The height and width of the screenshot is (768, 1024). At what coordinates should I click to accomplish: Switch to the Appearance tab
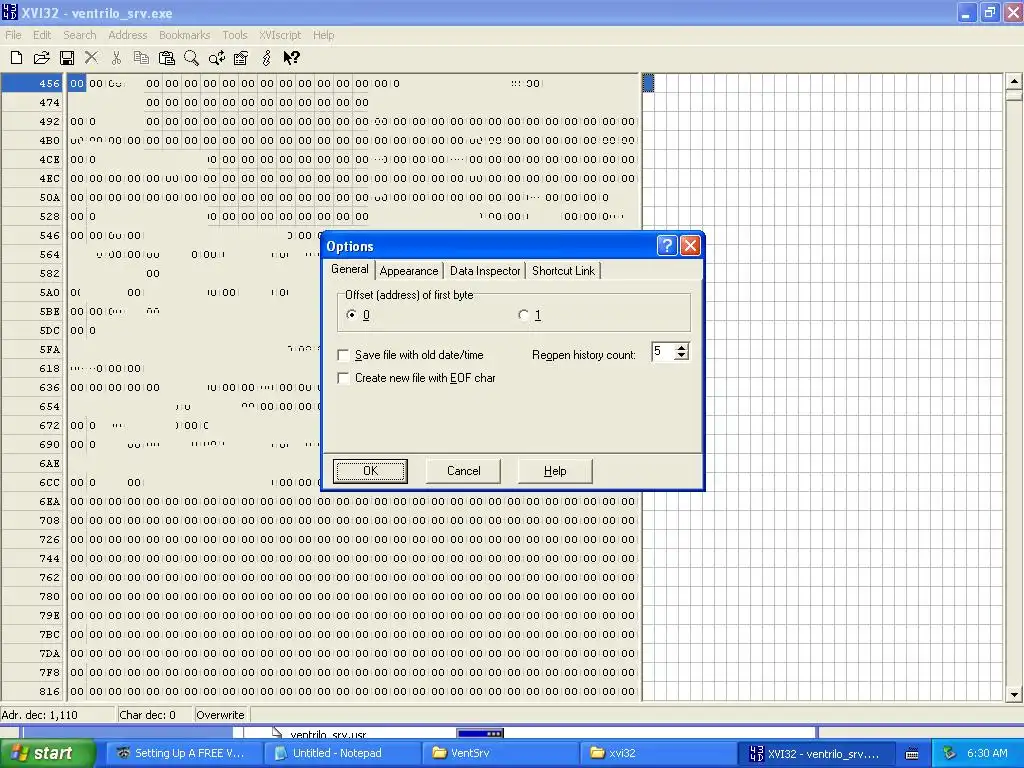pos(409,271)
